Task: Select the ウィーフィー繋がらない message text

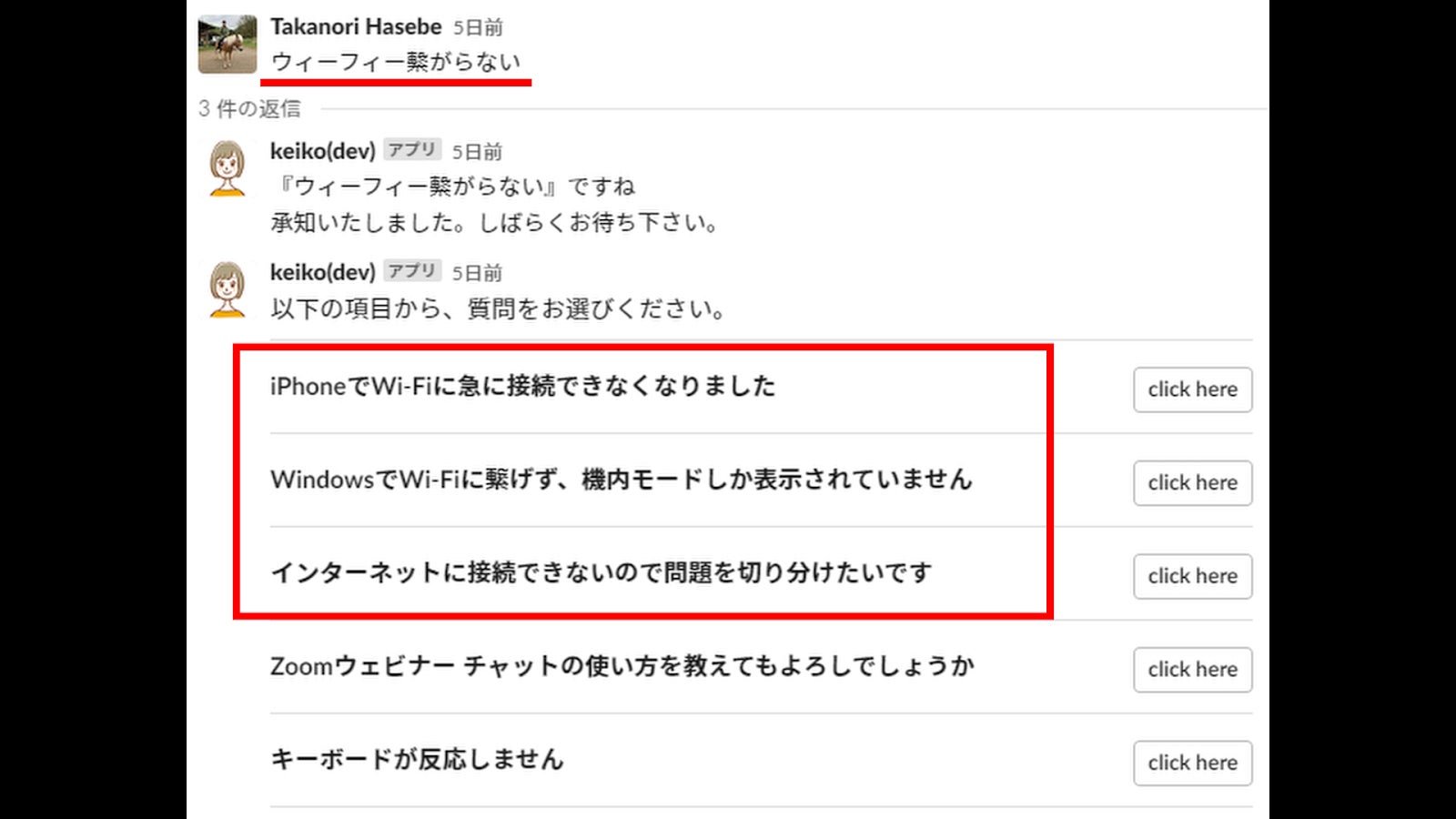Action: (x=396, y=62)
